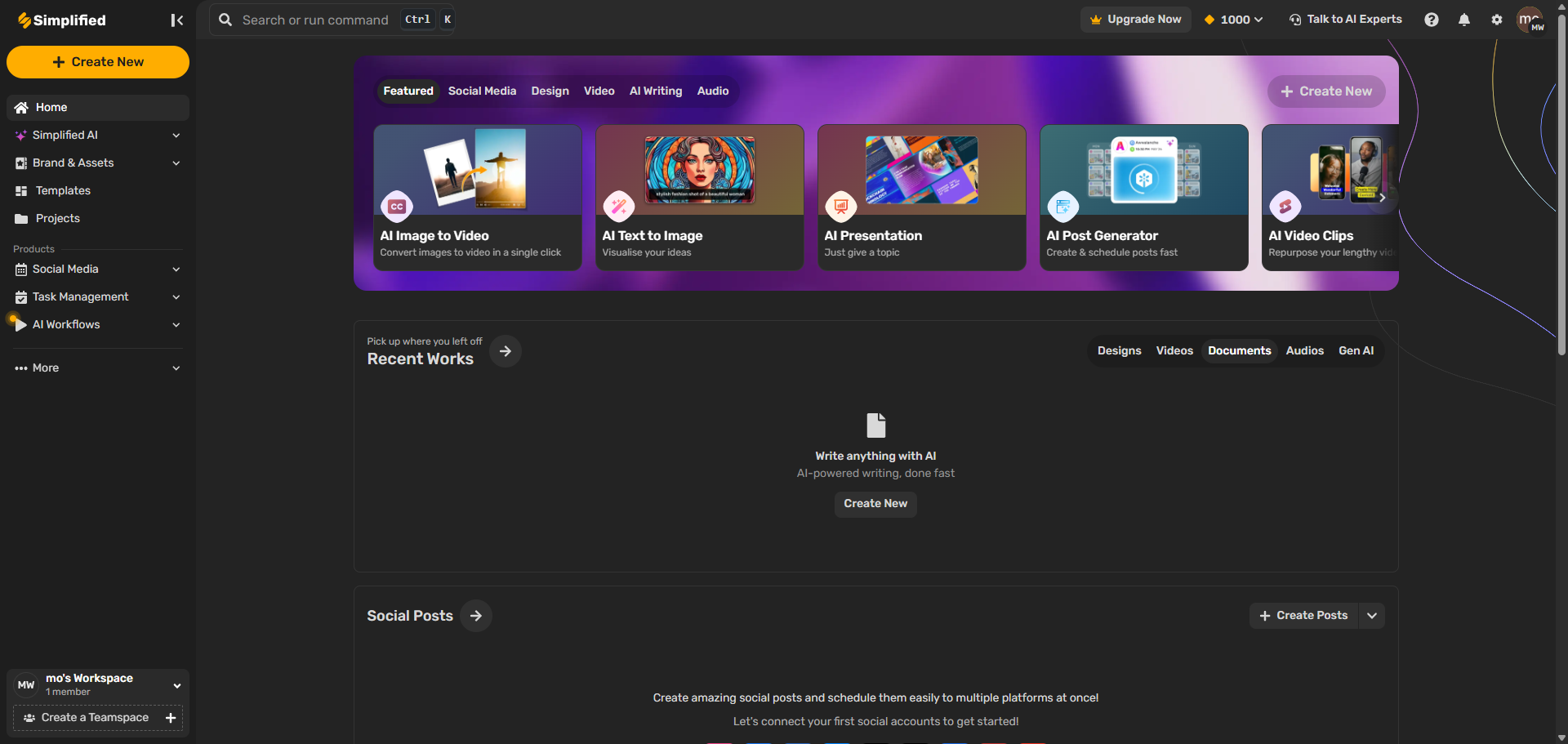
Task: Expand the Brand & Assets section
Action: click(176, 163)
